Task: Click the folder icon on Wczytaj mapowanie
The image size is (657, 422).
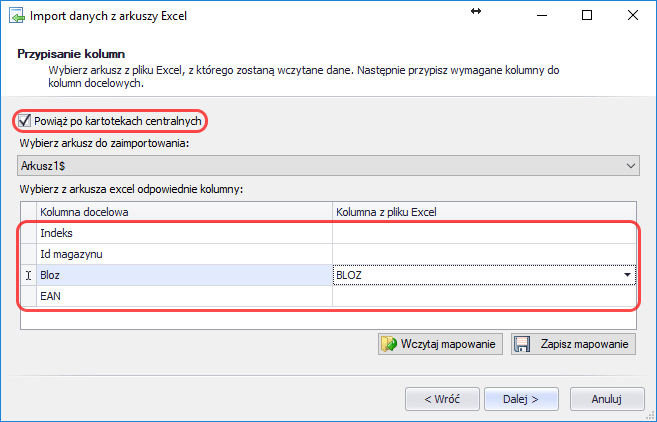Action: click(x=391, y=345)
